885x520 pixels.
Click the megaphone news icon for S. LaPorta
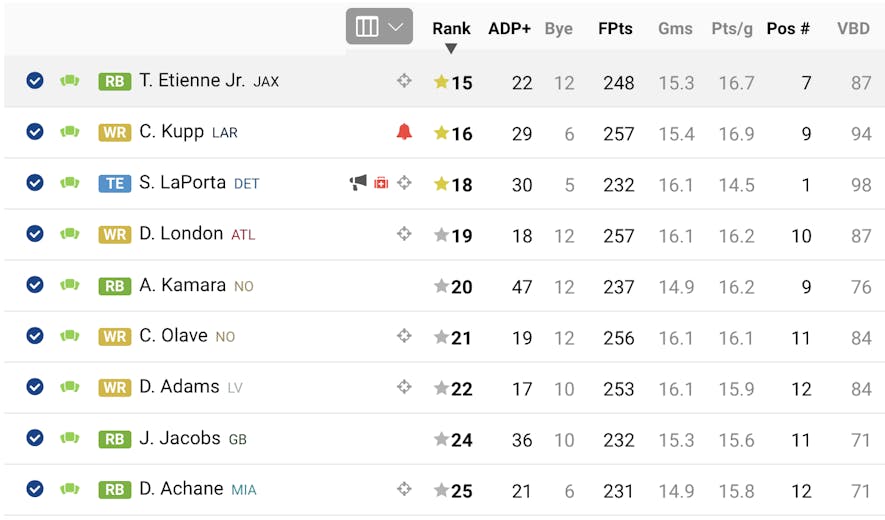pyautogui.click(x=358, y=182)
